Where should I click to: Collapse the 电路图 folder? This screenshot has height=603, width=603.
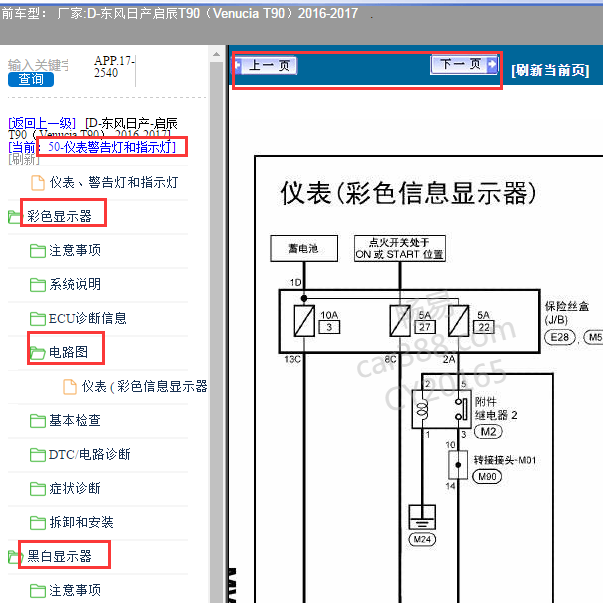(x=68, y=352)
